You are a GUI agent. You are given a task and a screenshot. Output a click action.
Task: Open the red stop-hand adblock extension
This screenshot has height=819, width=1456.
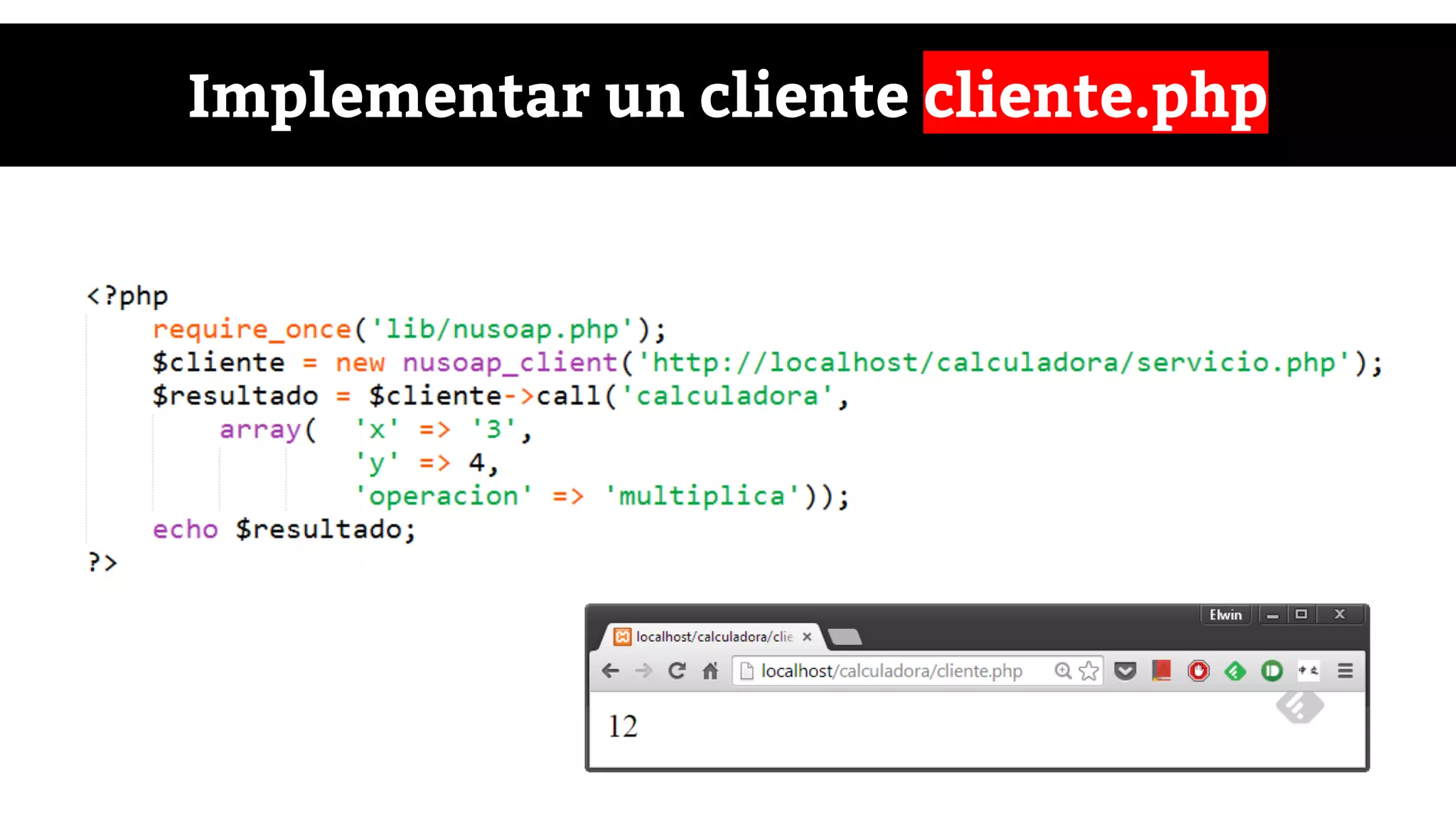click(x=1199, y=670)
